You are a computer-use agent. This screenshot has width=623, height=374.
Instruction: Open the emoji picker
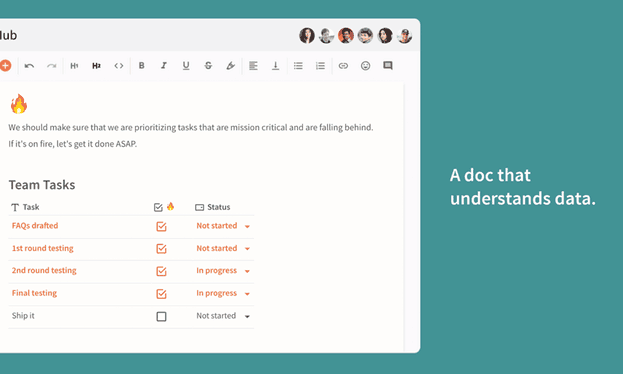[x=366, y=66]
